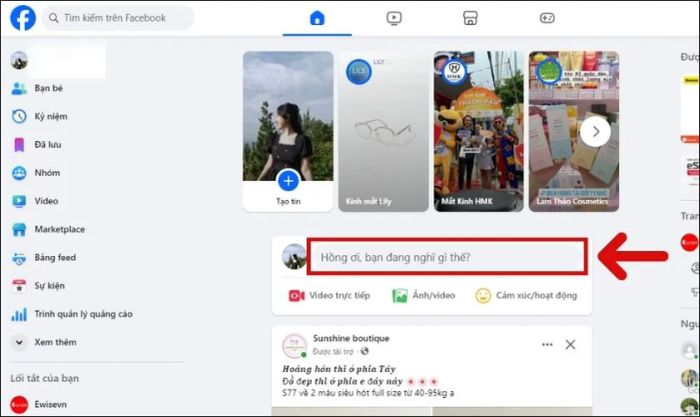
Task: Click next arrow on stories carousel
Action: point(595,132)
